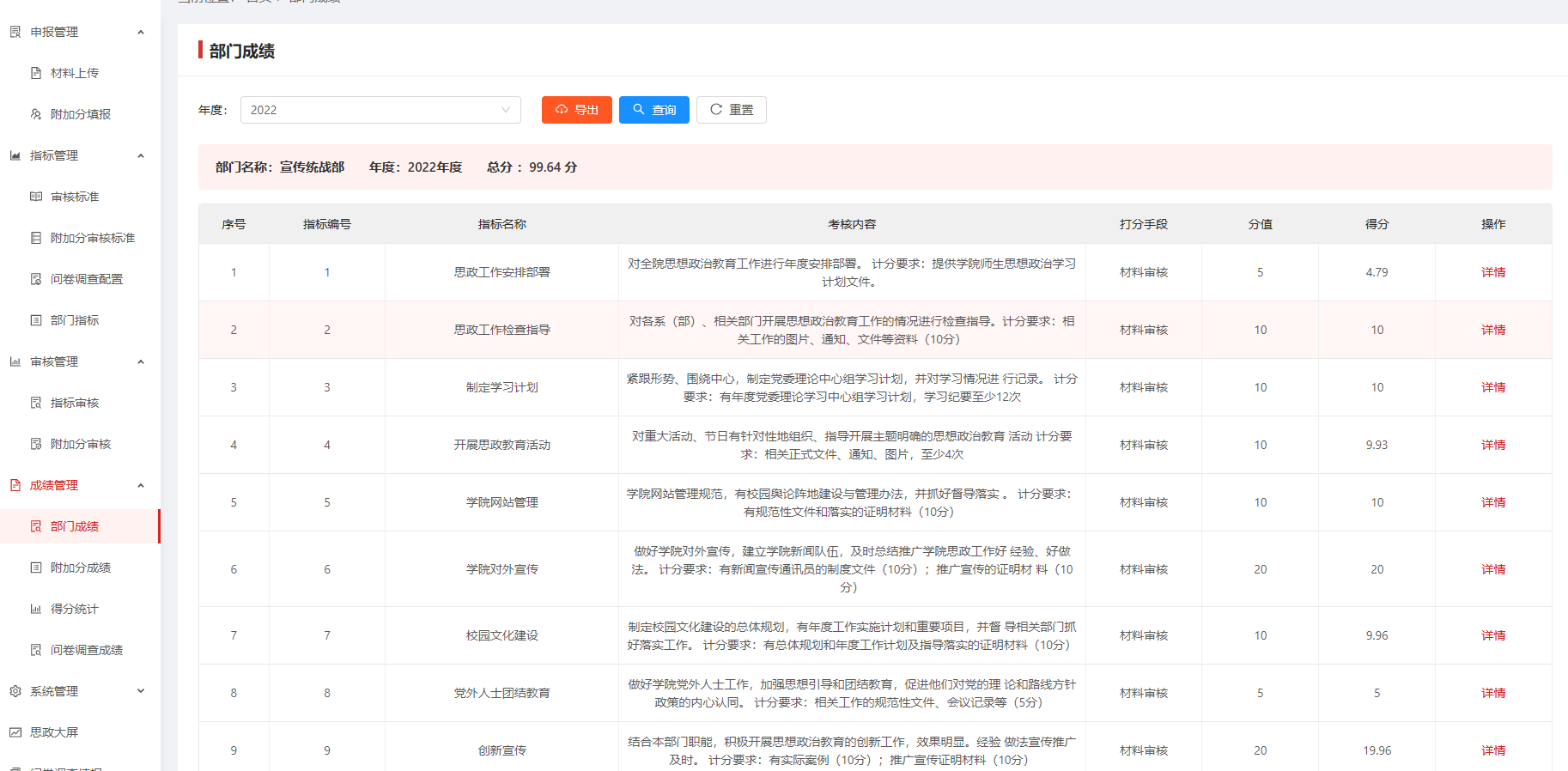This screenshot has height=771, width=1568.
Task: Open the 年度 2022 dropdown
Action: tap(380, 110)
